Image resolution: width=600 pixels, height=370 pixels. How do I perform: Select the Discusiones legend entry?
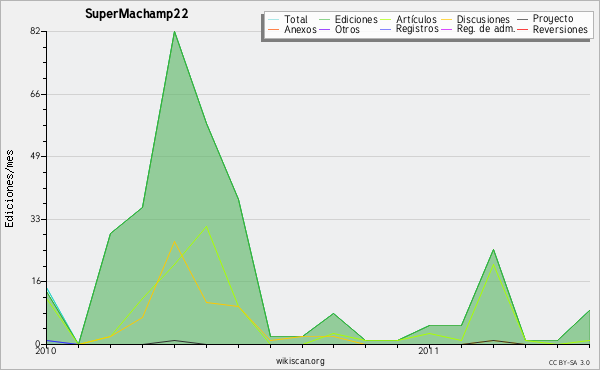coord(476,19)
